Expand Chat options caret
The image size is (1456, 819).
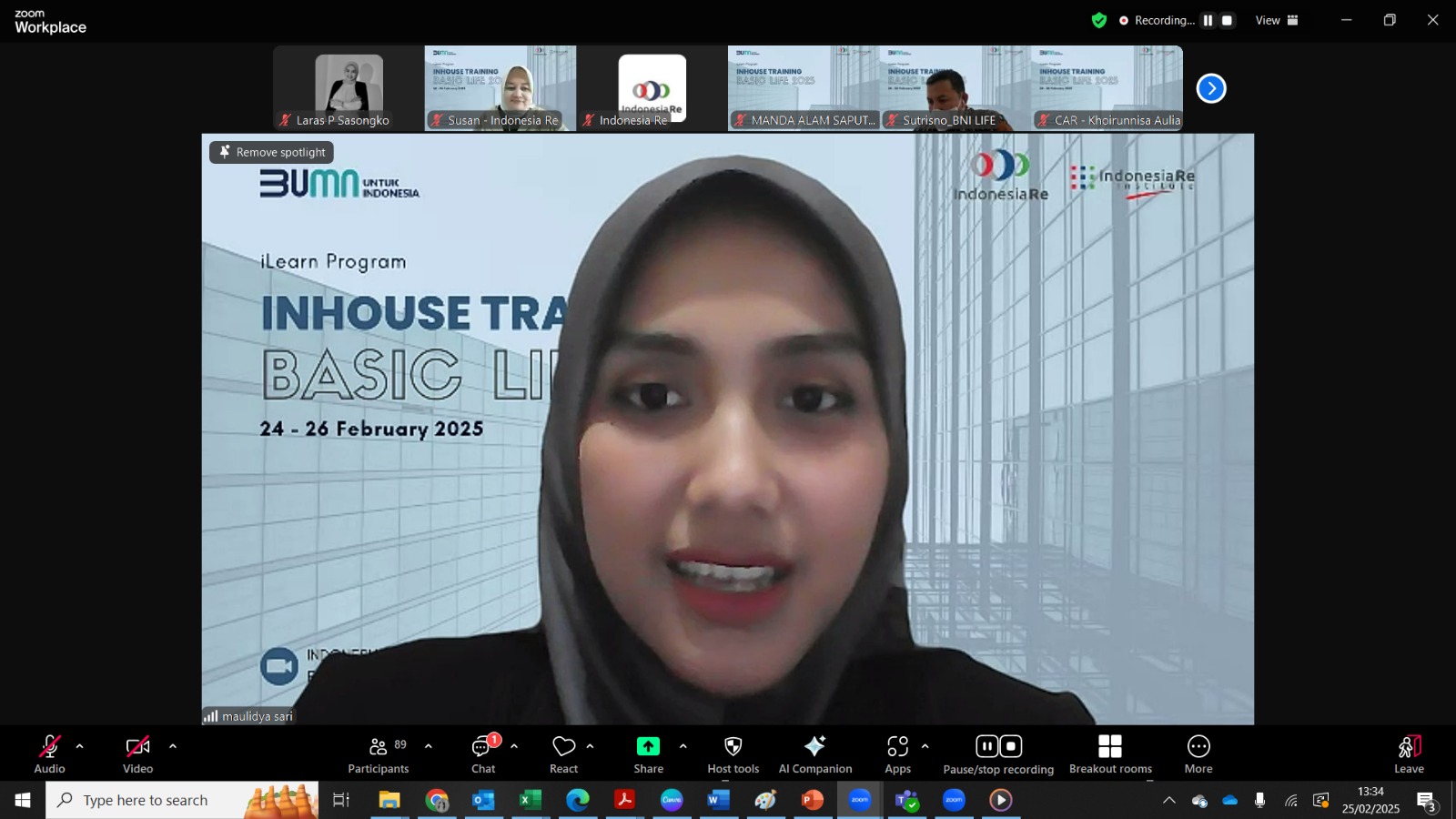(x=514, y=746)
